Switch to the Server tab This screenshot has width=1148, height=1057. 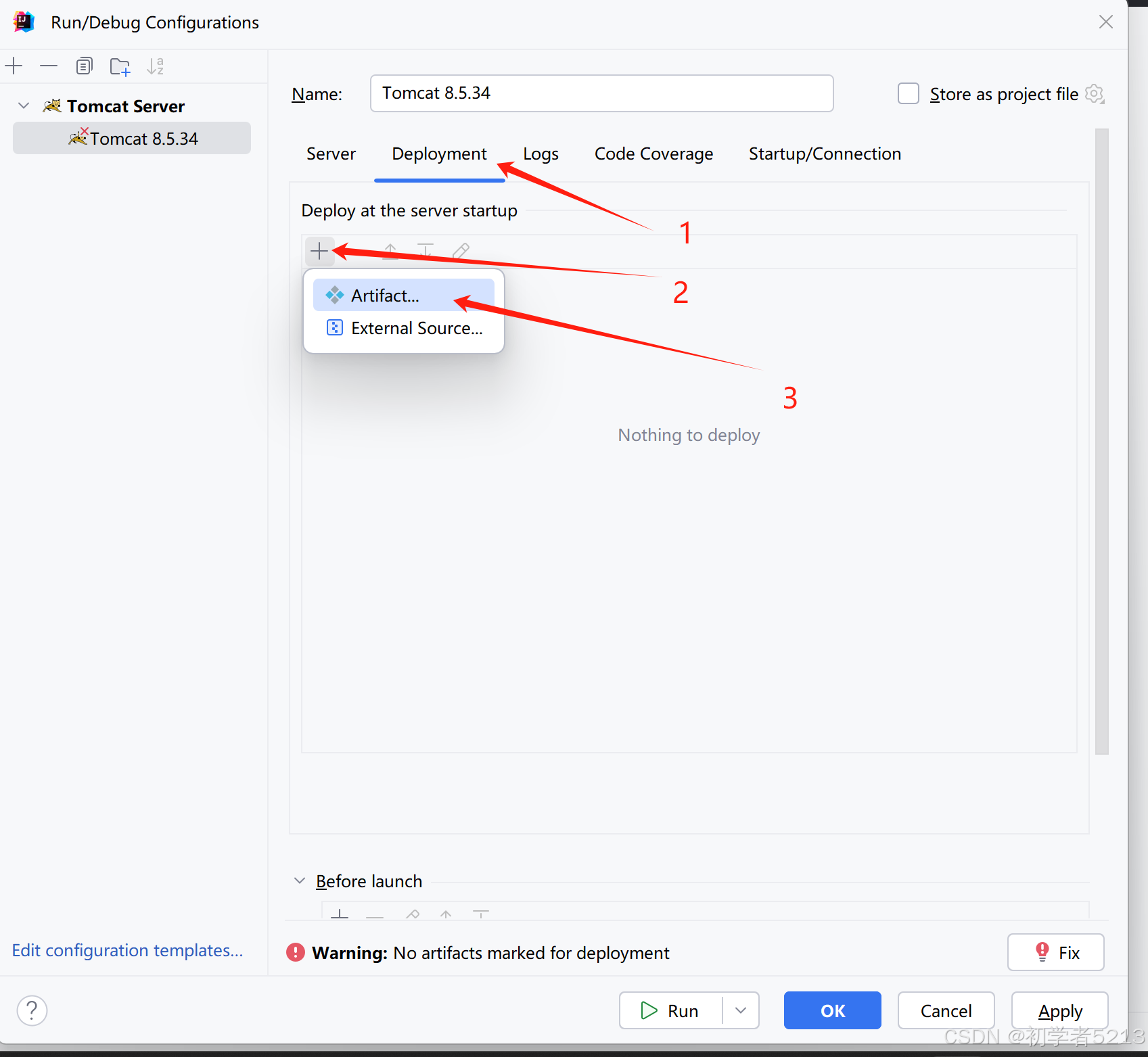pyautogui.click(x=331, y=154)
